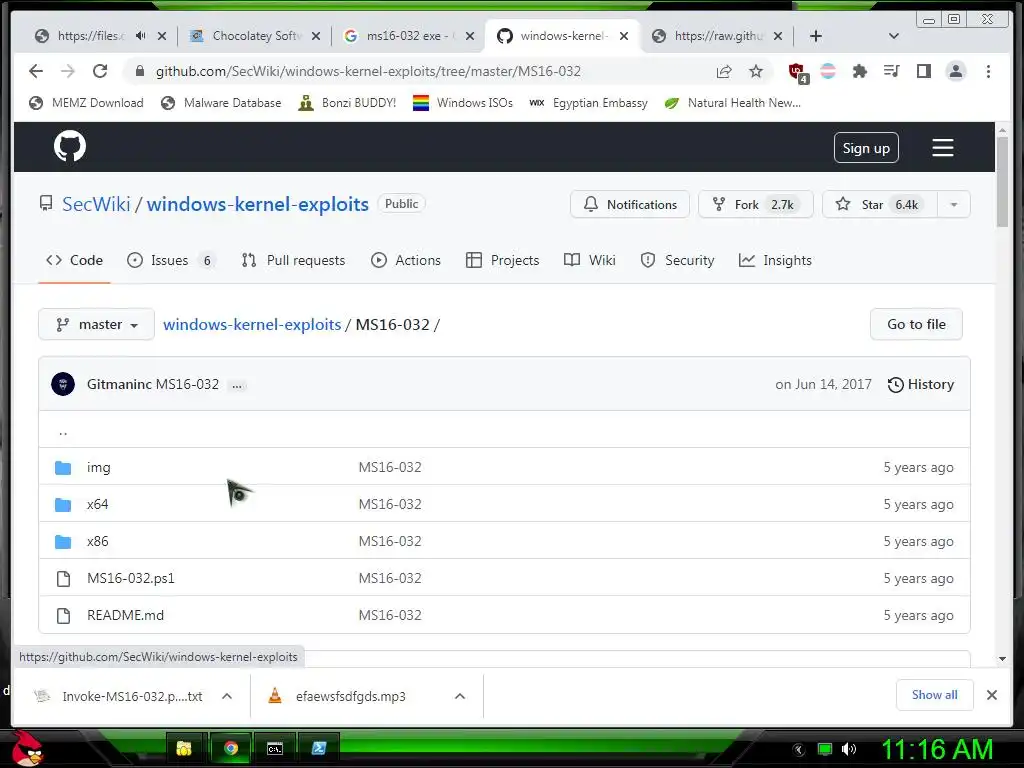
Task: Open Bonzi BUDDY! bookmark
Action: [x=347, y=103]
